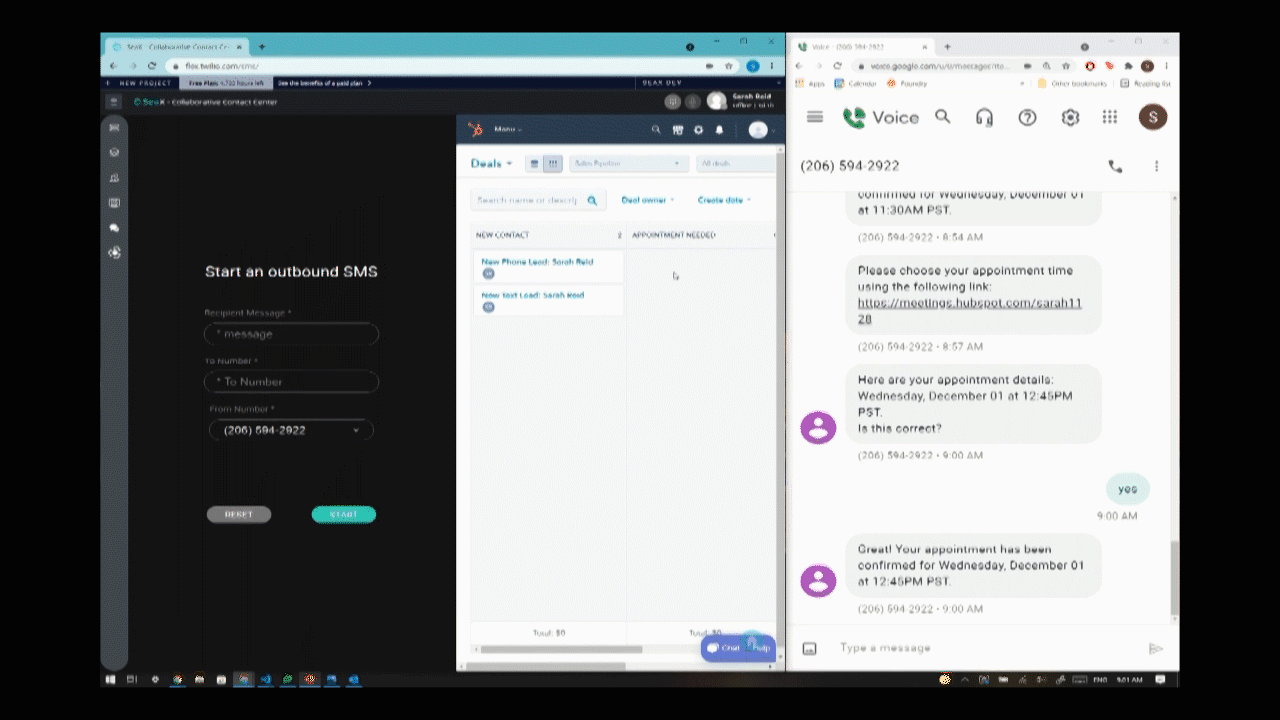Open HubSpot search with the magnifier icon

(656, 130)
